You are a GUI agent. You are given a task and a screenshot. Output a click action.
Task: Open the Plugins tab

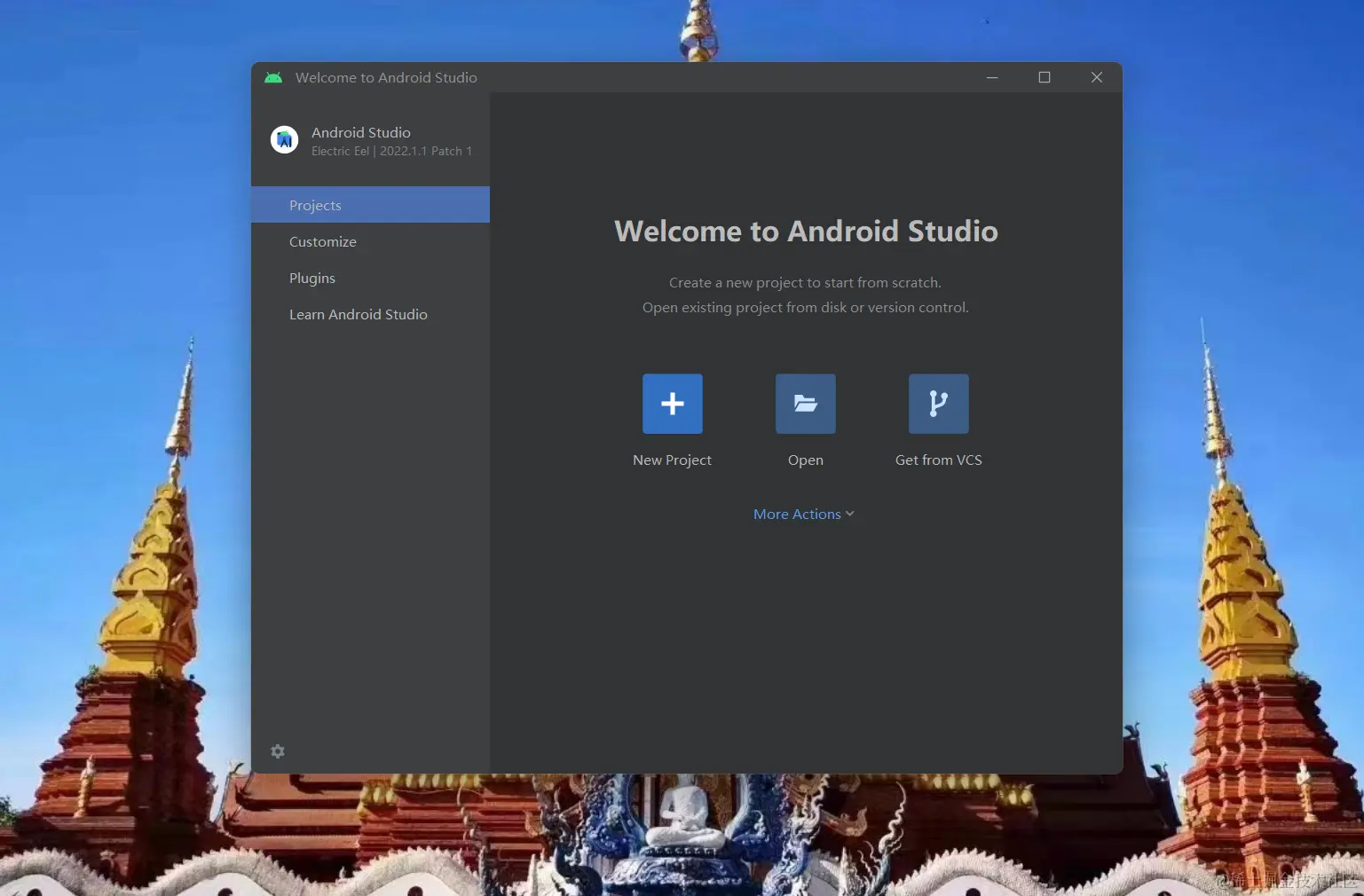(x=370, y=278)
